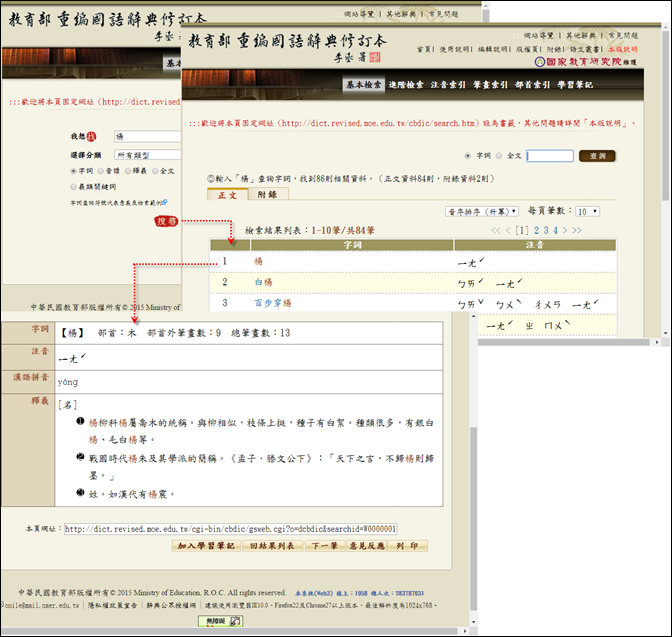Select the 義類關鍵詞 radio option
Image resolution: width=672 pixels, height=637 pixels.
(x=73, y=187)
